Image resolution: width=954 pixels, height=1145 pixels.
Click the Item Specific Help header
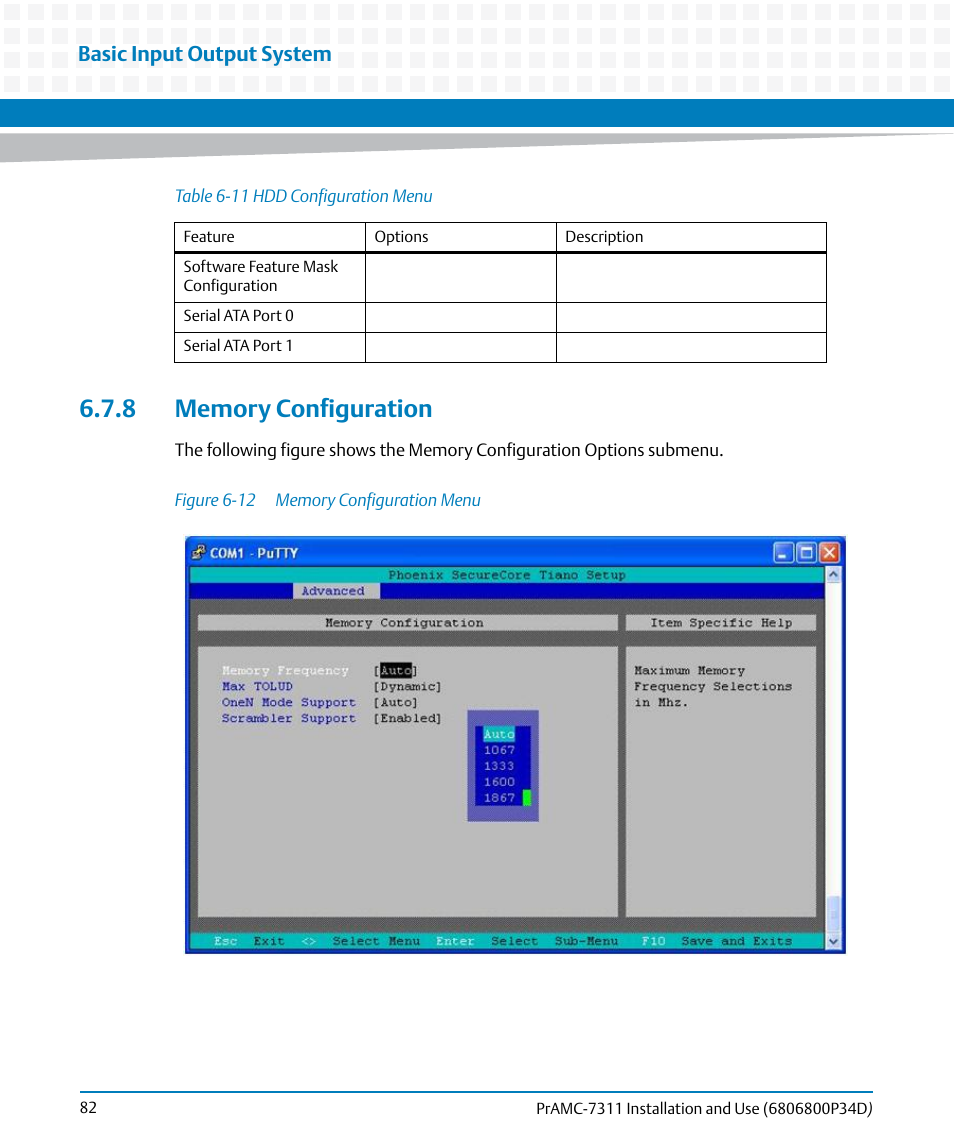pos(721,623)
